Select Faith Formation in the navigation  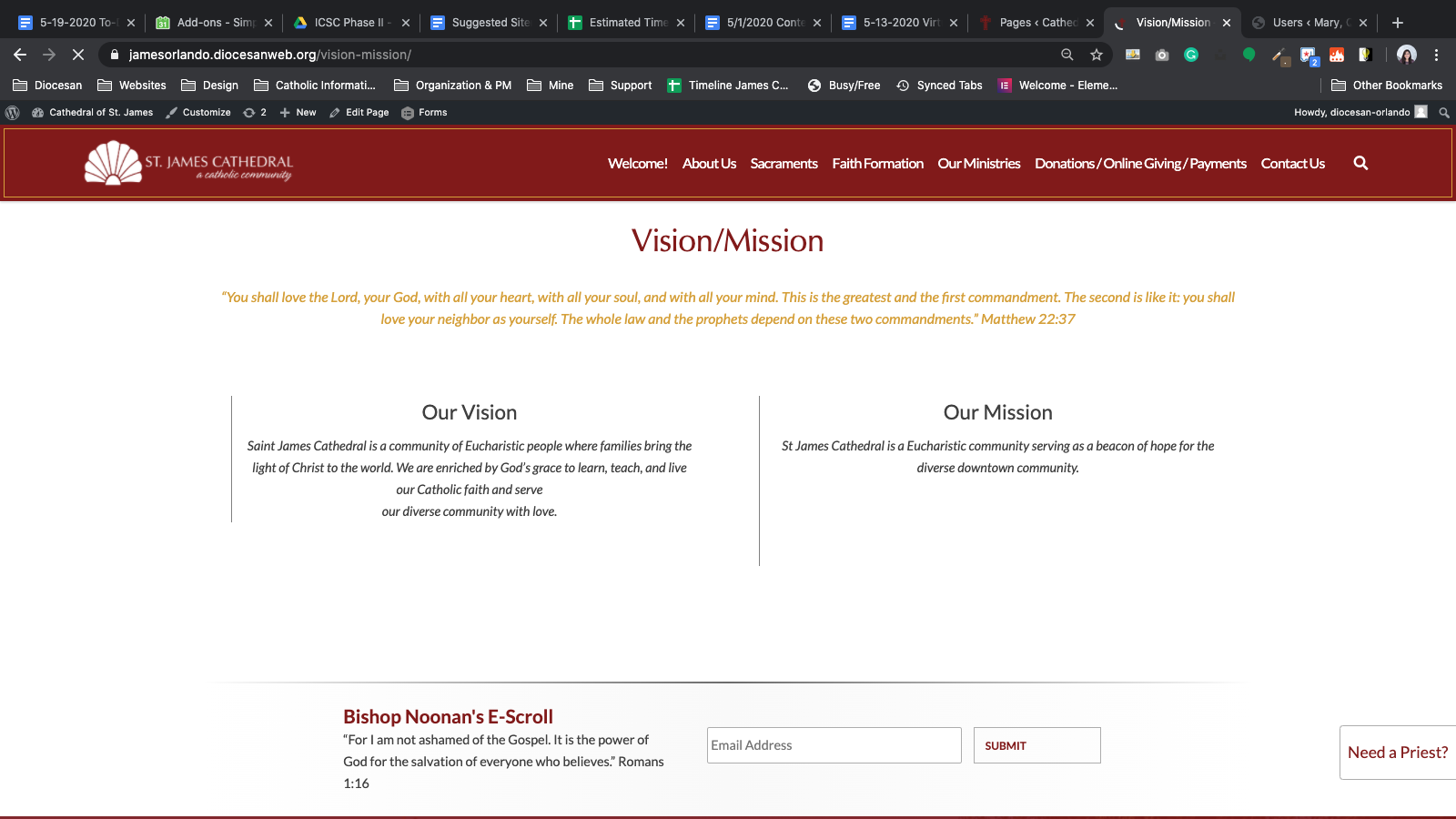tap(877, 164)
